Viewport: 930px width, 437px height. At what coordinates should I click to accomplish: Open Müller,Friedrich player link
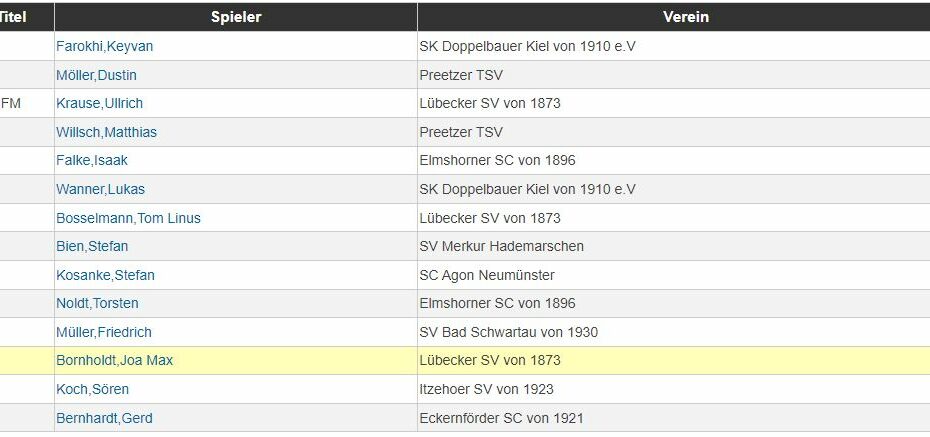tap(104, 333)
